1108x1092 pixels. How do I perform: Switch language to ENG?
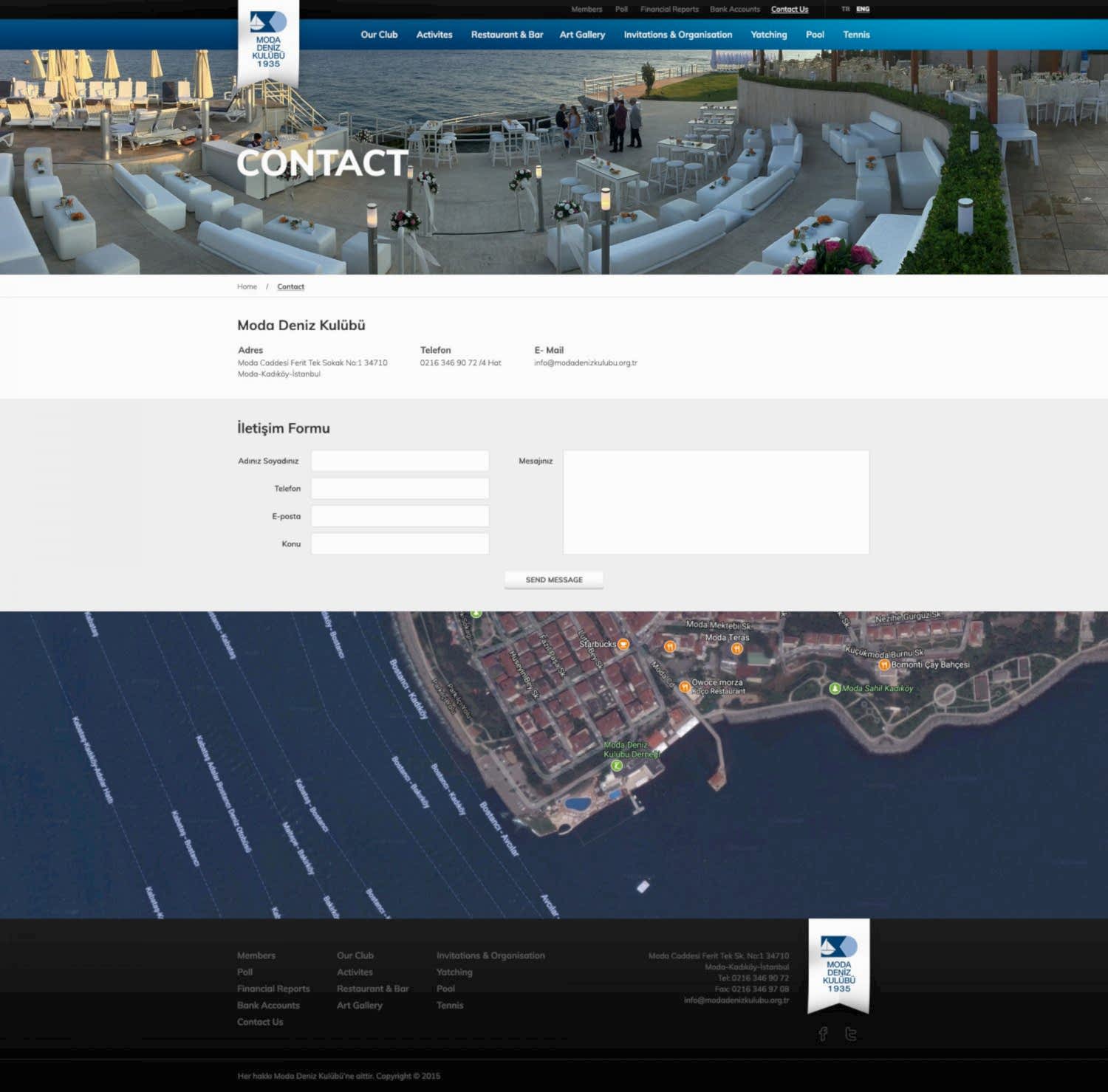[x=863, y=10]
